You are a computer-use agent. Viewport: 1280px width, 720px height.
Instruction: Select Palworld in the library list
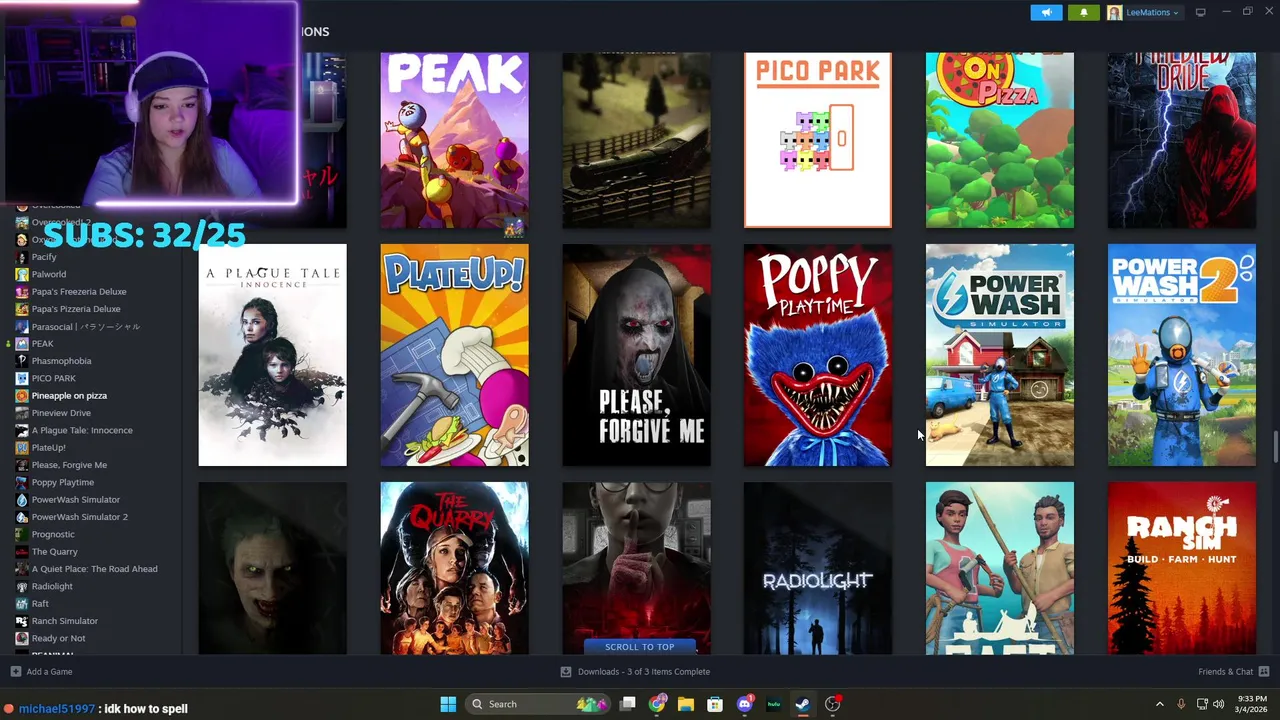click(49, 274)
